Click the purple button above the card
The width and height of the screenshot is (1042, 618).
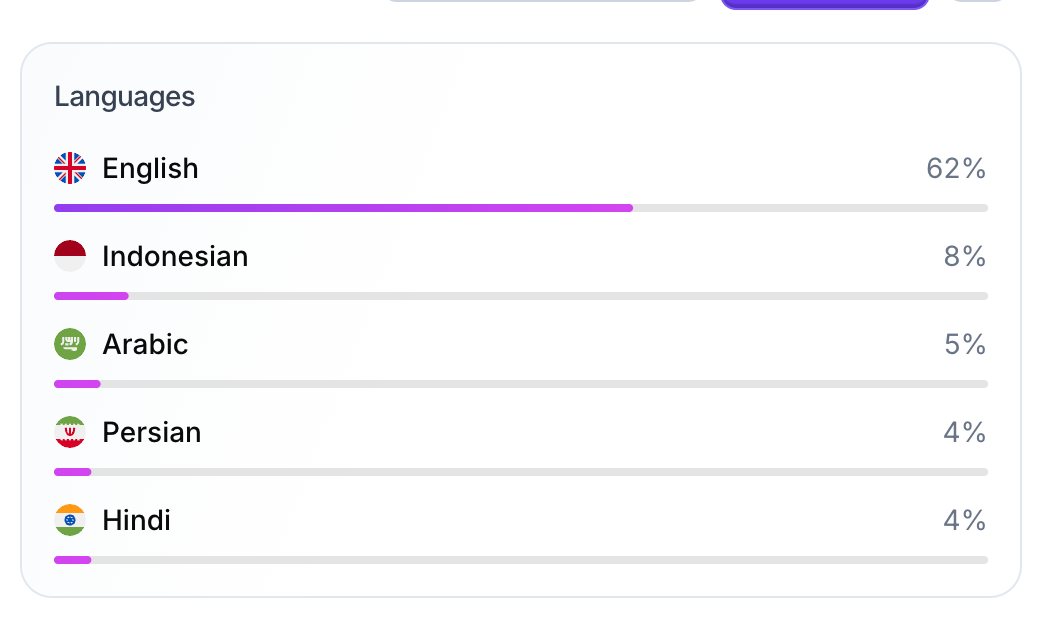click(x=825, y=4)
